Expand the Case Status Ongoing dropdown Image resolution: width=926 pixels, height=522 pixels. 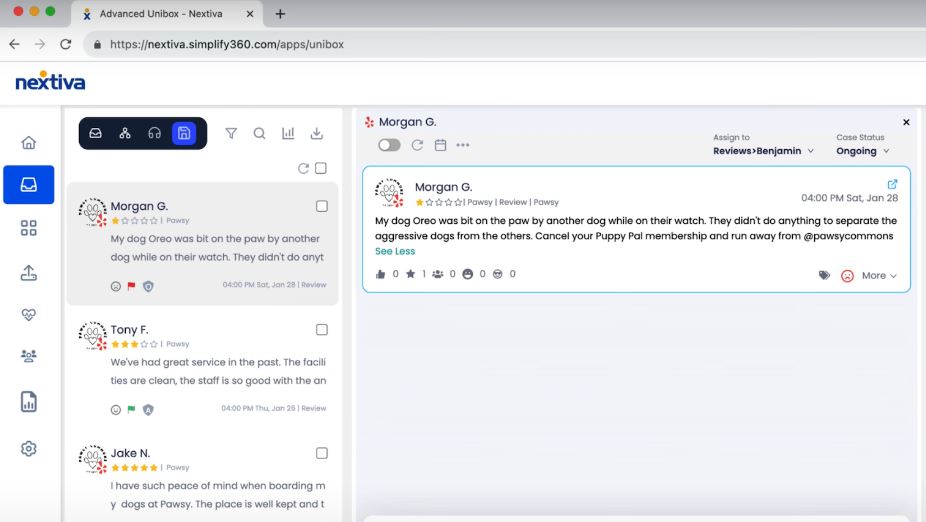(862, 151)
